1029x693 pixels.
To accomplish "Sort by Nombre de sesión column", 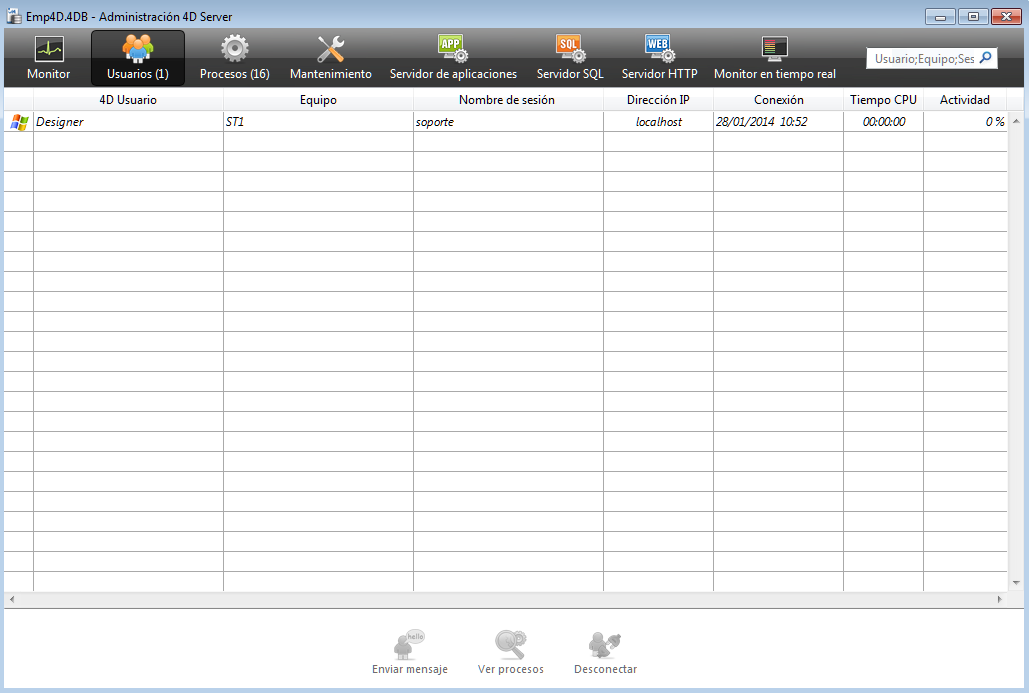I will click(x=507, y=100).
